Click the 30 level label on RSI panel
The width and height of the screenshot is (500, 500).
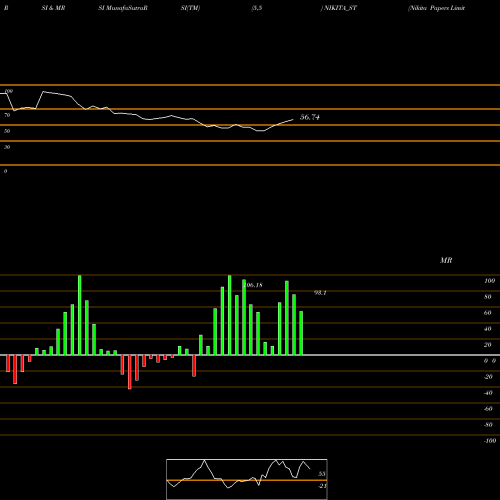(7, 147)
